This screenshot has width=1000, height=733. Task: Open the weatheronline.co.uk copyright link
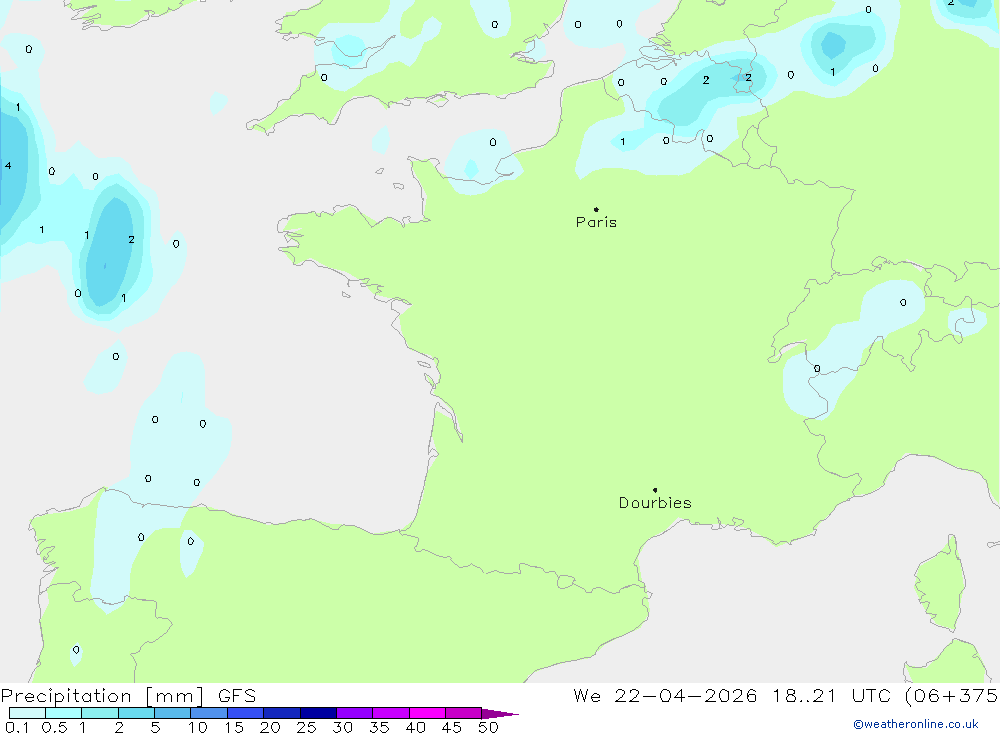point(916,724)
